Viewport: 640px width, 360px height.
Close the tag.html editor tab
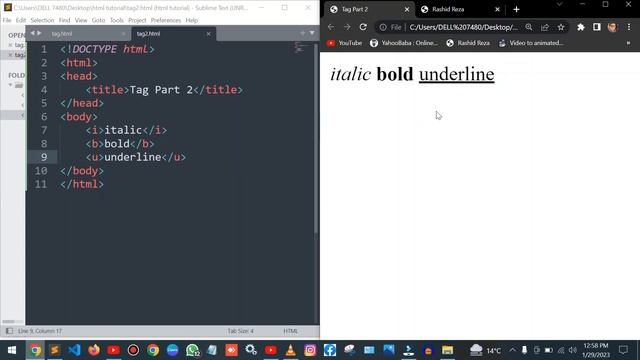[x=124, y=34]
